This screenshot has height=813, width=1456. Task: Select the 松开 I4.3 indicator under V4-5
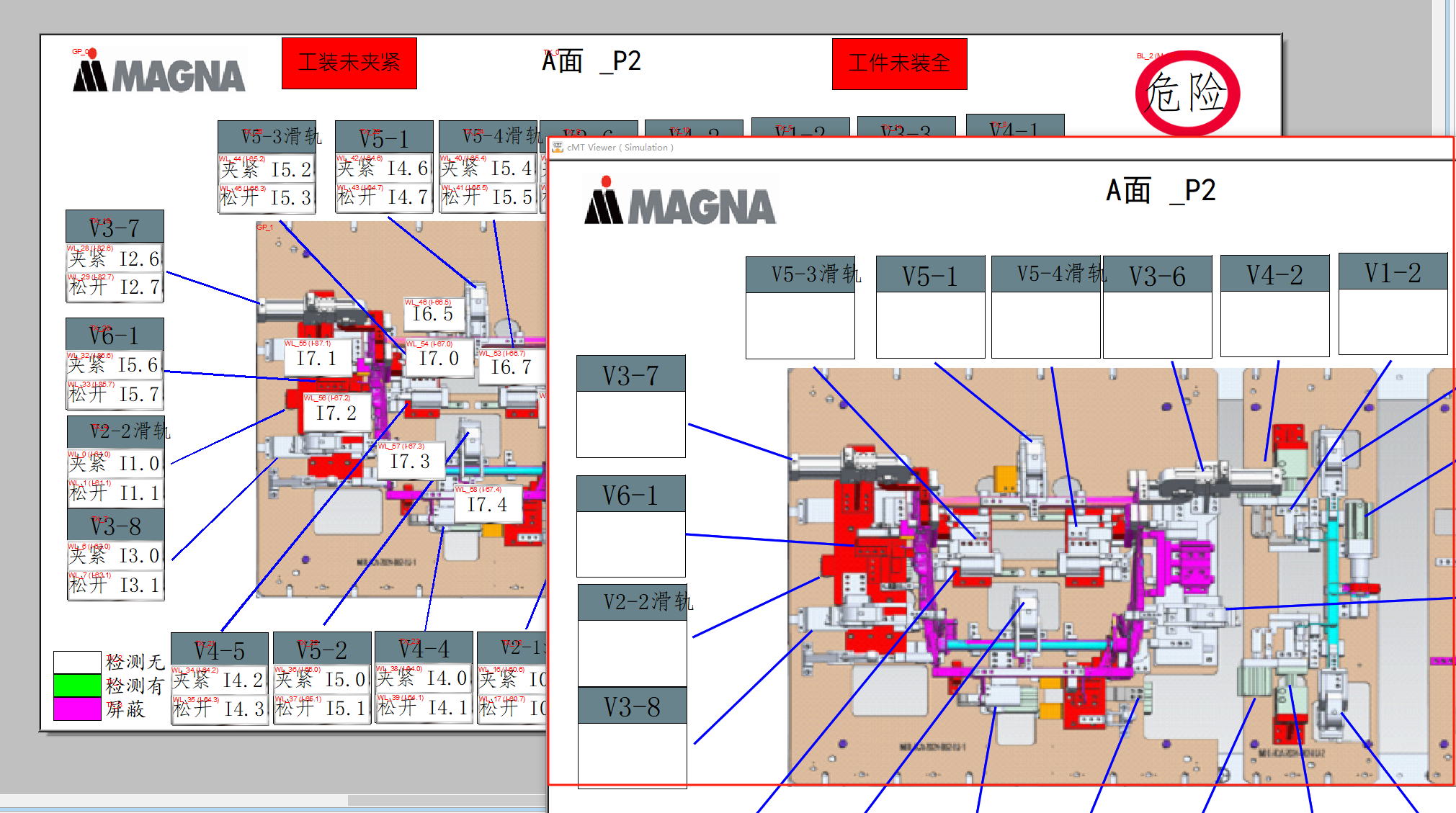tap(220, 709)
